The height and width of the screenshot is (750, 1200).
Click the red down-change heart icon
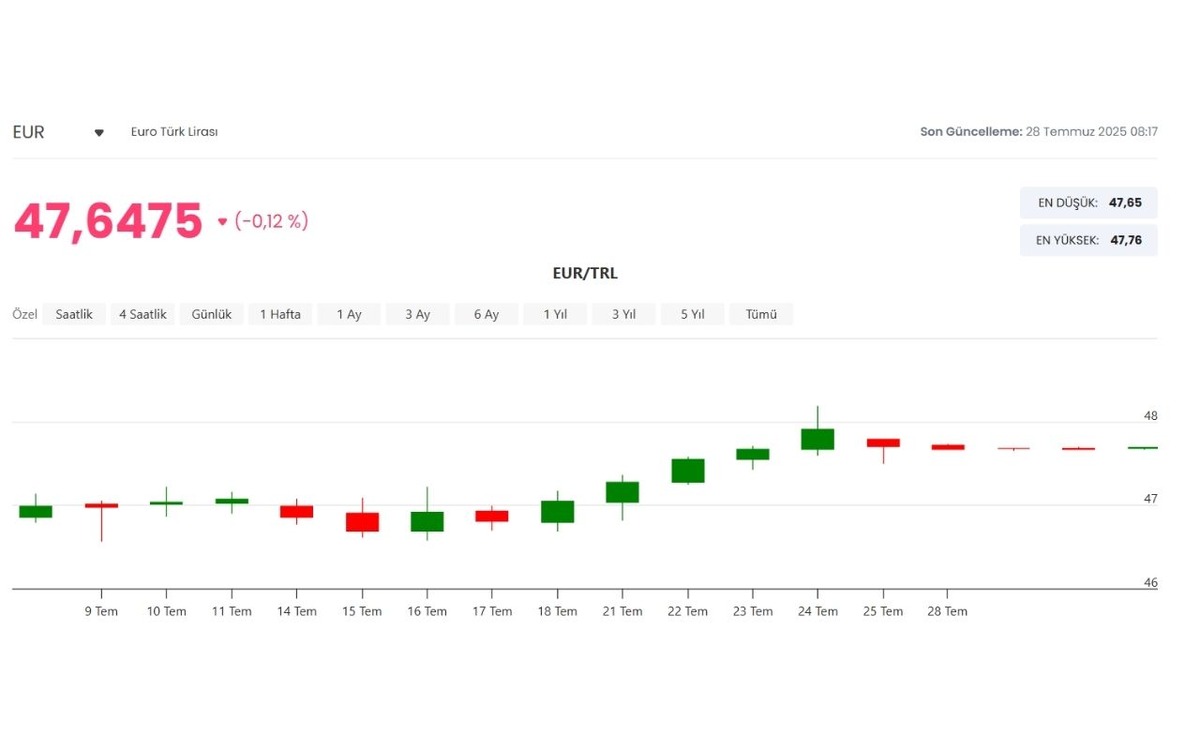(x=222, y=222)
